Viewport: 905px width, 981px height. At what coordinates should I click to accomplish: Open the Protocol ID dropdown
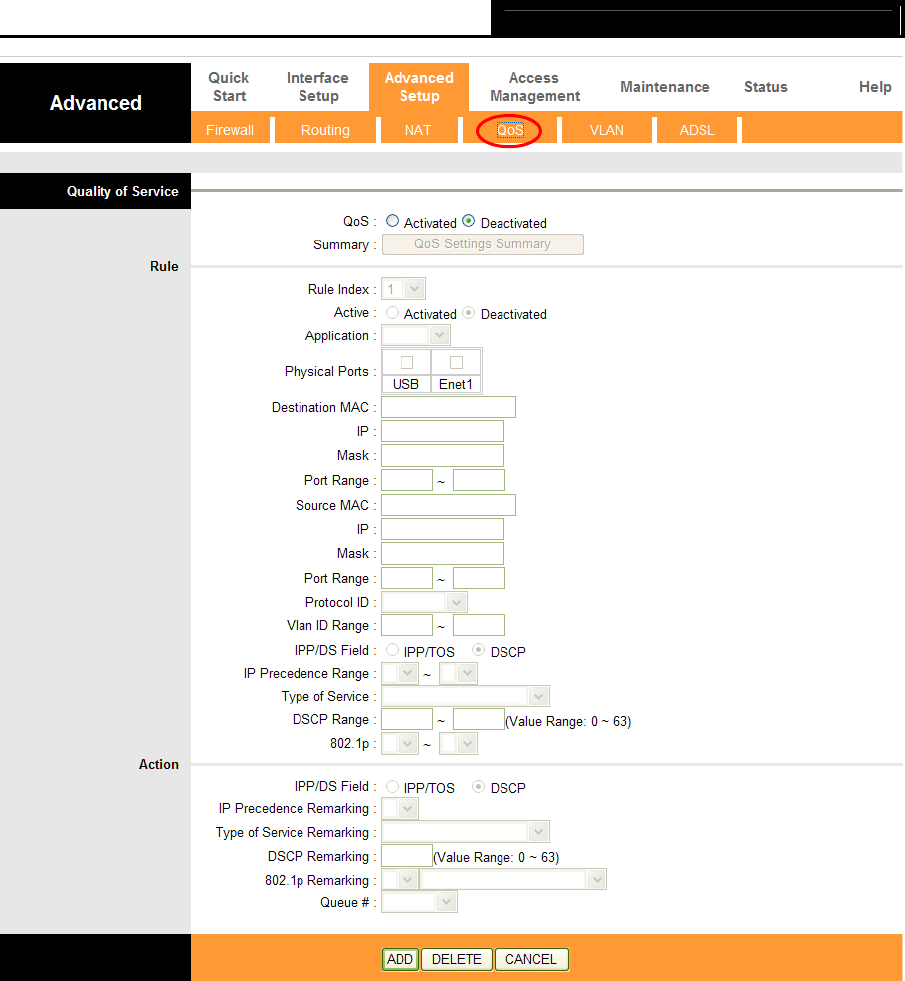click(424, 603)
